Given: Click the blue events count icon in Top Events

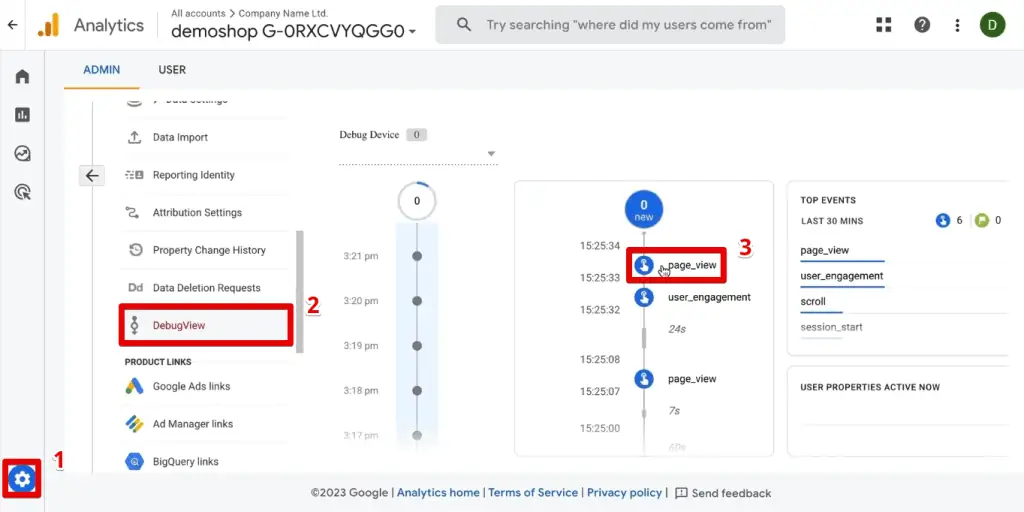Looking at the screenshot, I should (942, 221).
